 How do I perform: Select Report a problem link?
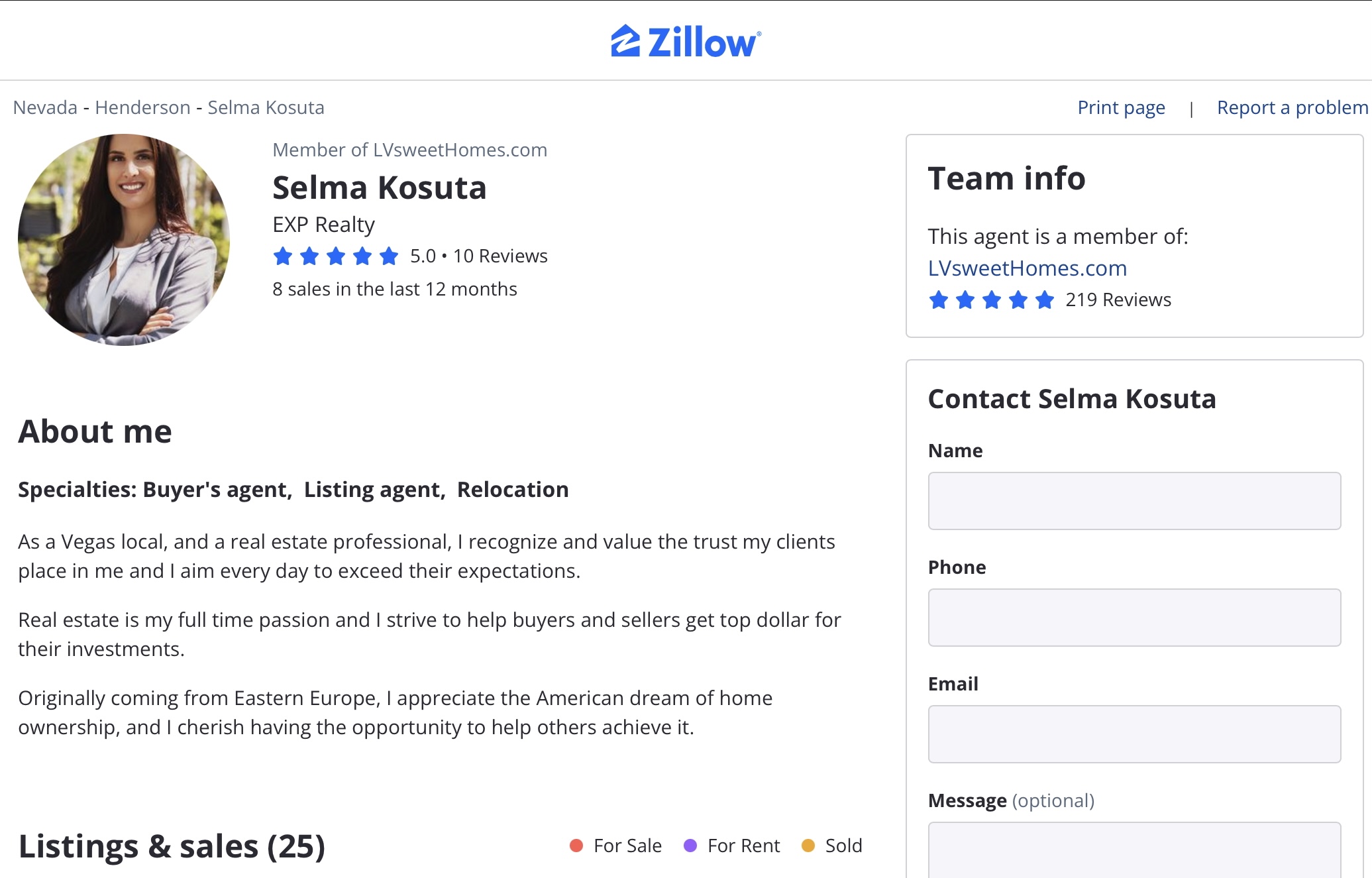tap(1293, 107)
